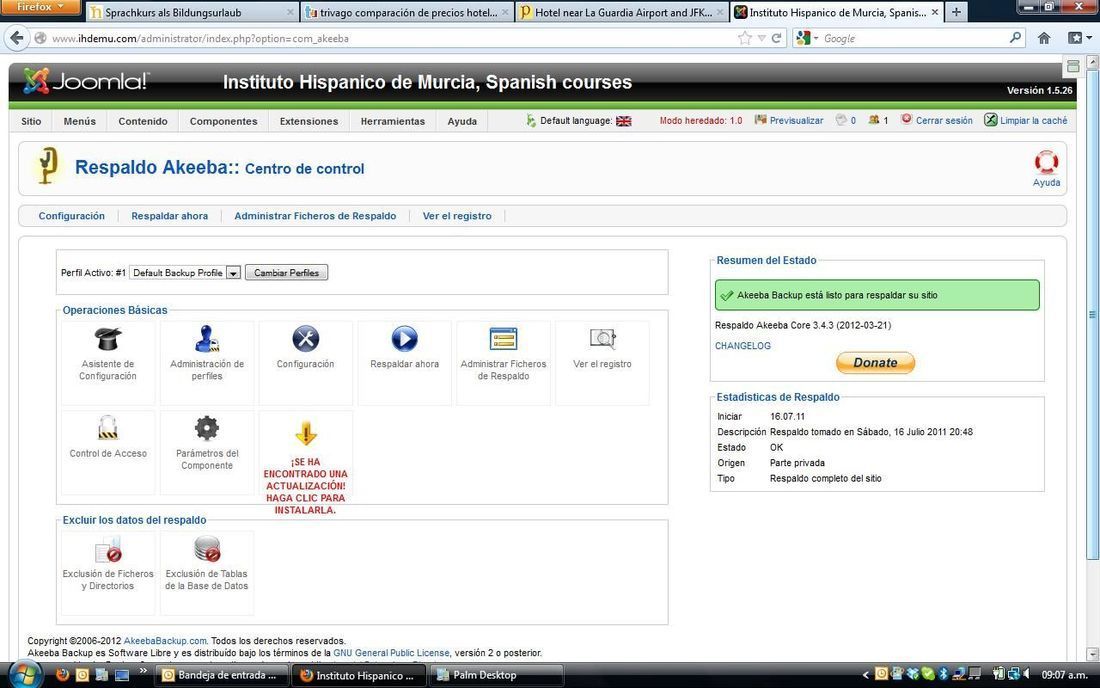Click the update-found yellow arrow icon

click(x=305, y=433)
